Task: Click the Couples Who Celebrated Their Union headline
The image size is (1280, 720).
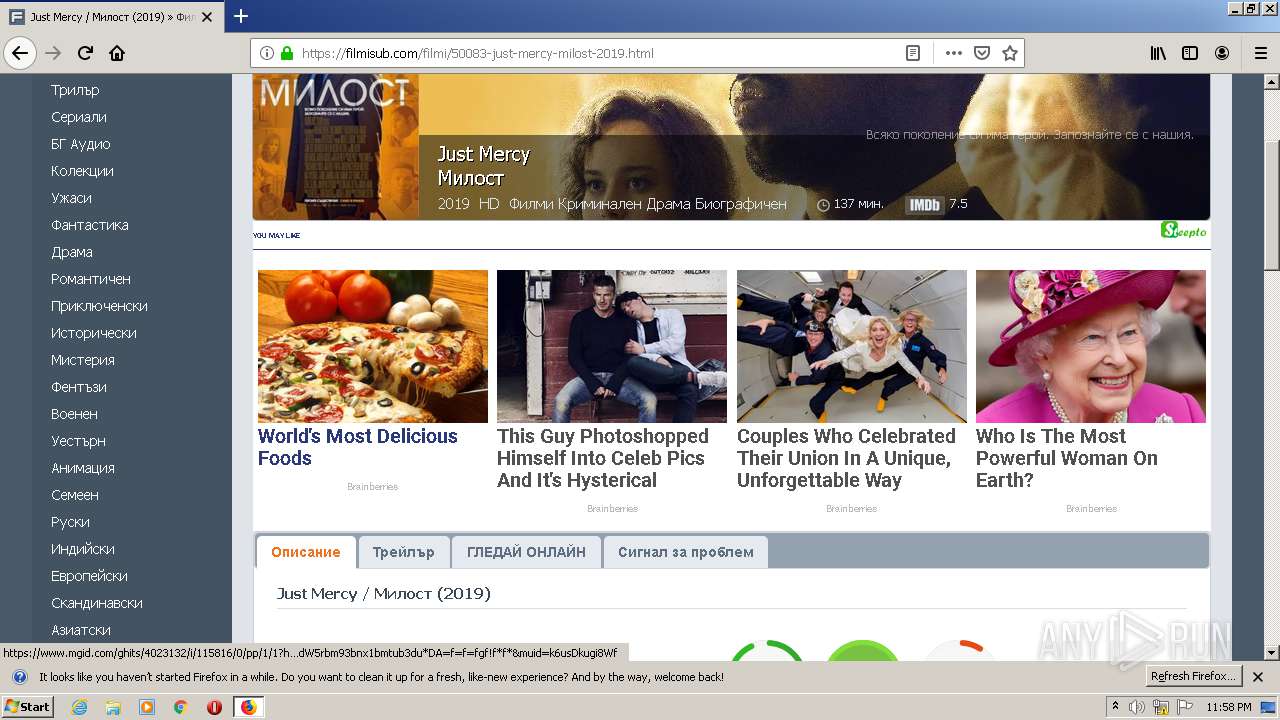Action: tap(846, 458)
